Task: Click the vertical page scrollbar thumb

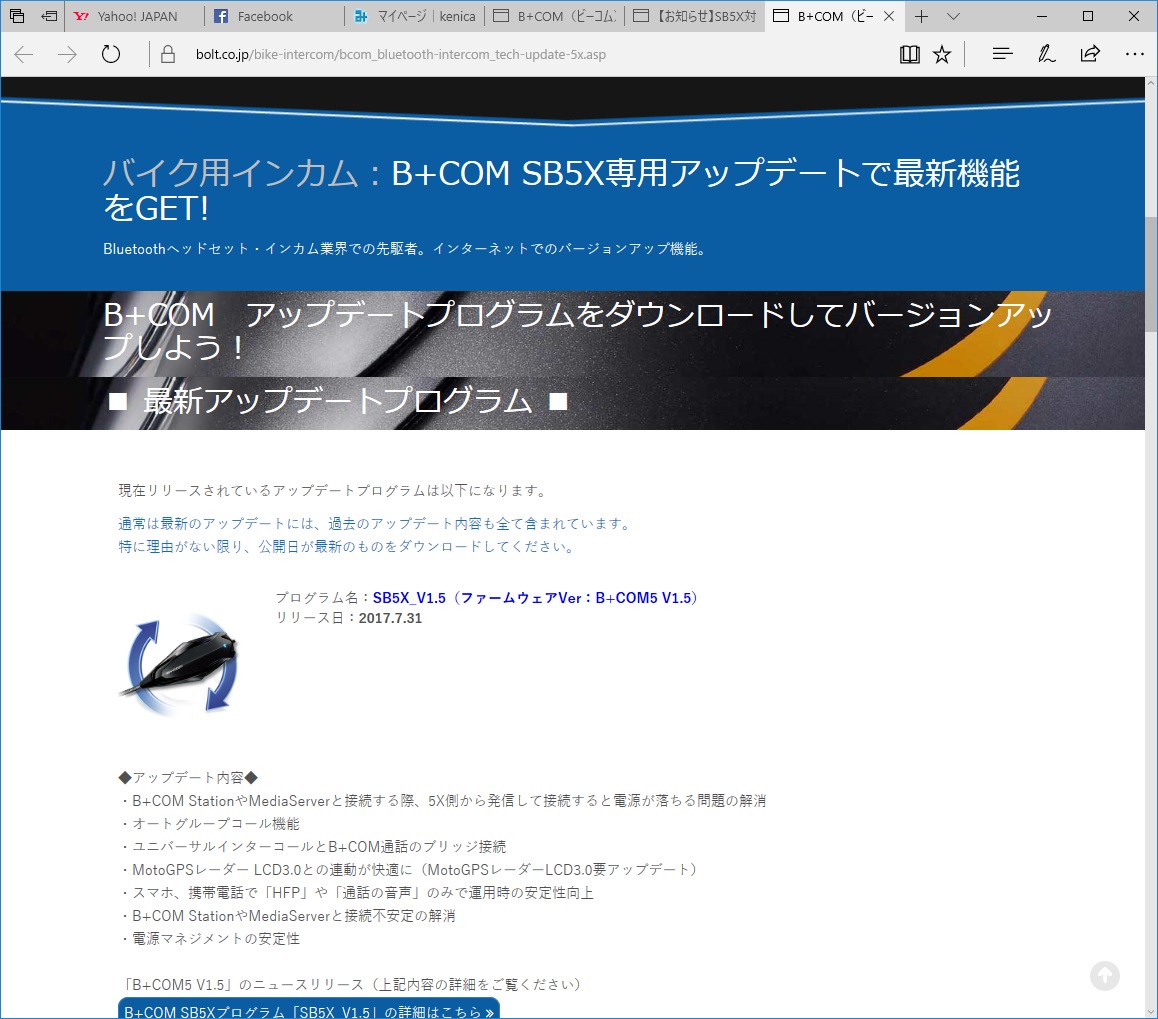Action: [1151, 273]
